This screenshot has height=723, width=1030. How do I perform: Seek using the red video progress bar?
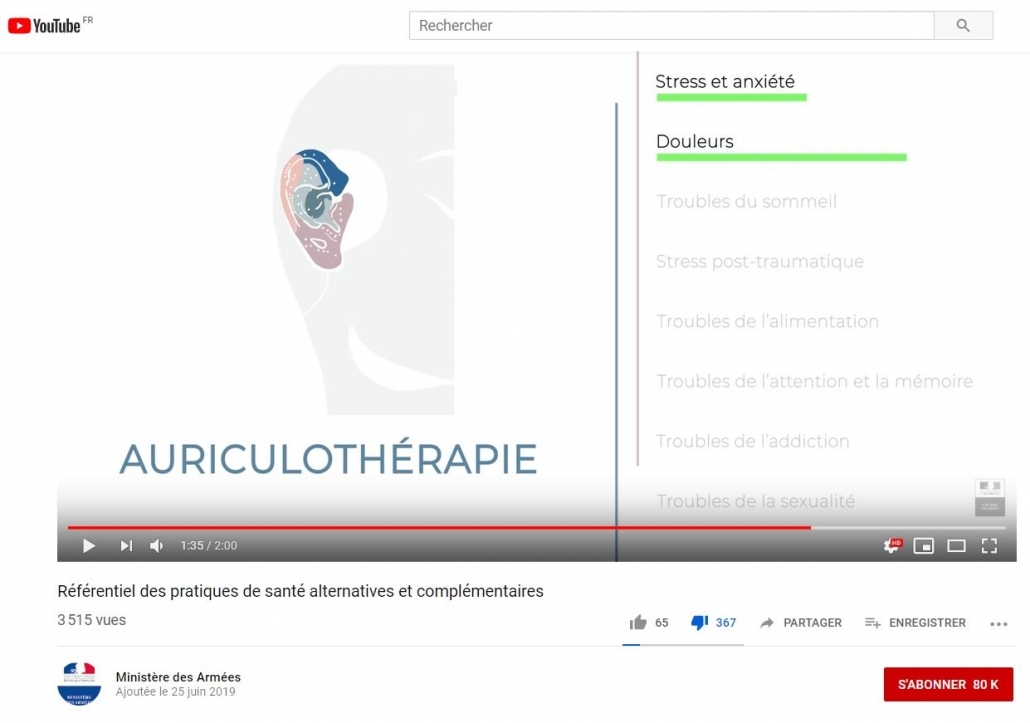click(440, 527)
